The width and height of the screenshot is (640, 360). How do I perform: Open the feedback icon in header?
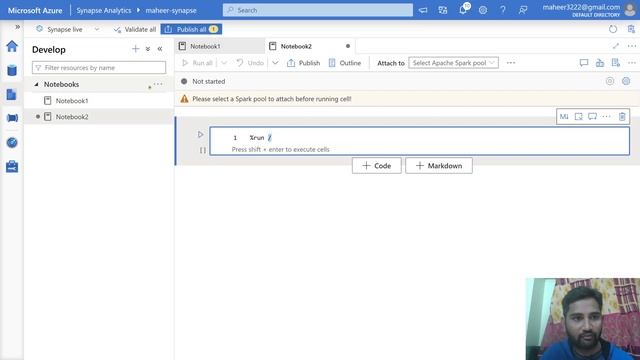(523, 10)
